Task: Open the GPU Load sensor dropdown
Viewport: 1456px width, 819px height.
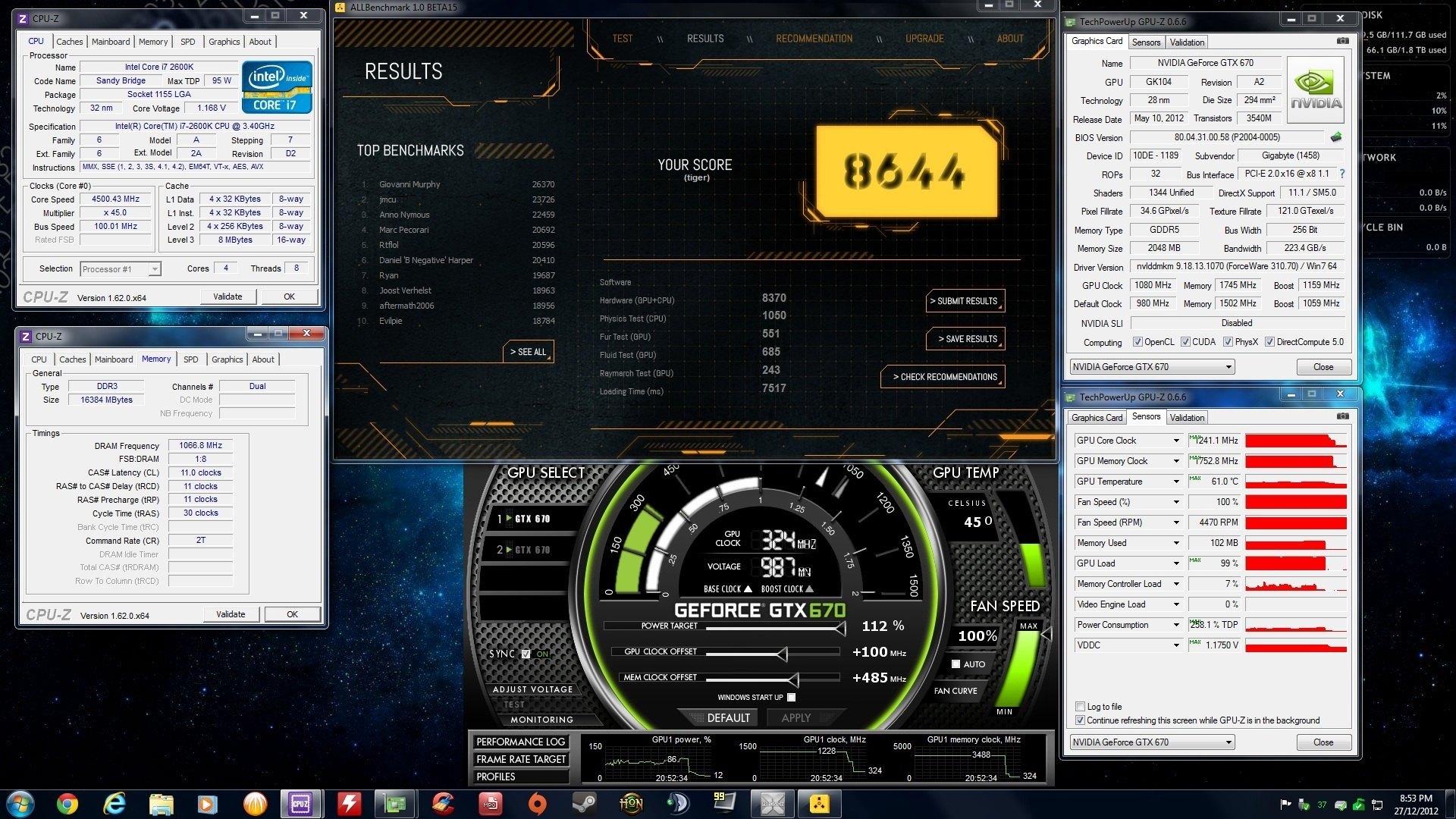Action: coord(1176,563)
